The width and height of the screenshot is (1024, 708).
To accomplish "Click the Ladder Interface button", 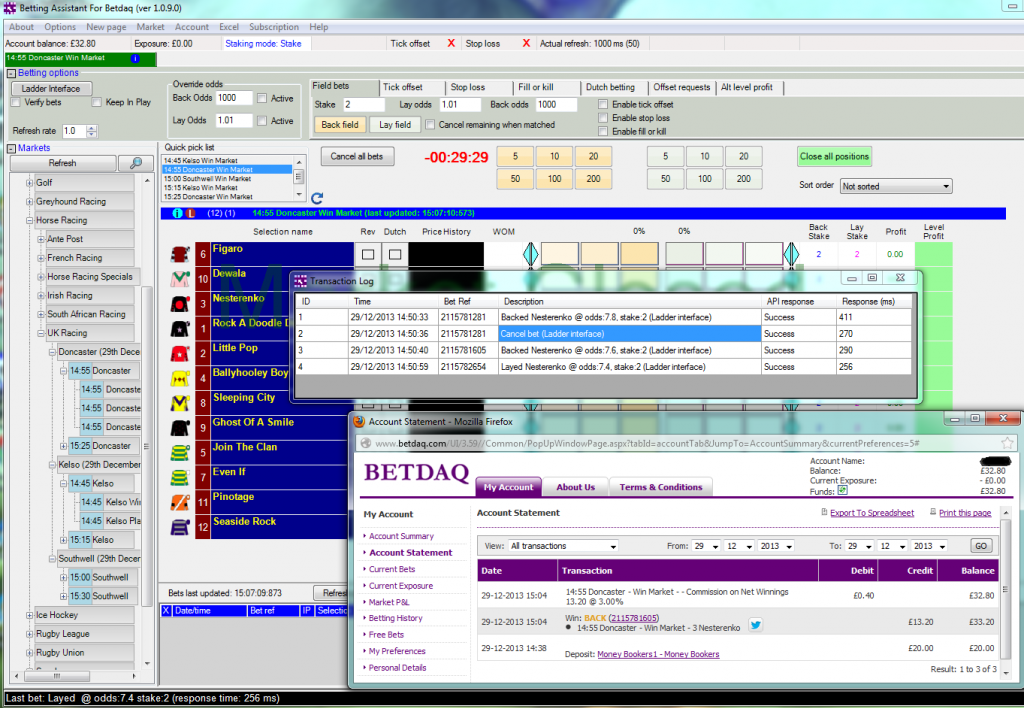I will click(51, 89).
